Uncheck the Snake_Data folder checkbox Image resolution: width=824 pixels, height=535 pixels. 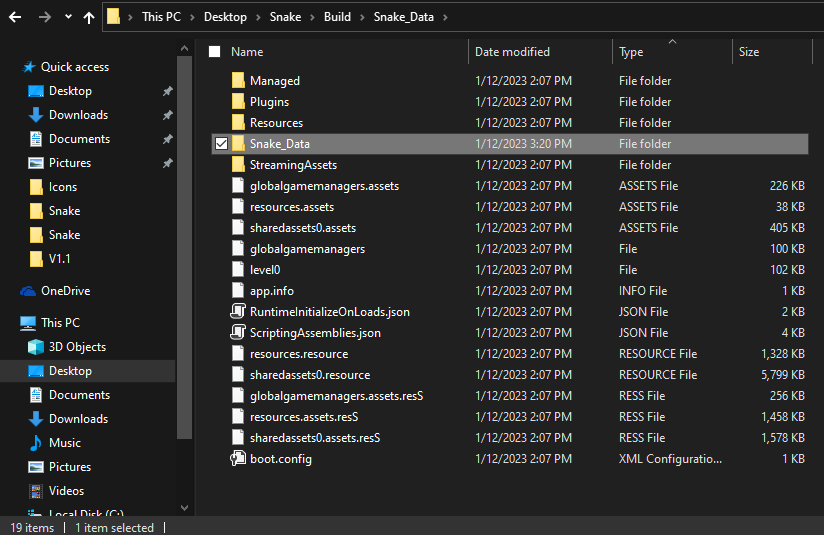pyautogui.click(x=221, y=143)
